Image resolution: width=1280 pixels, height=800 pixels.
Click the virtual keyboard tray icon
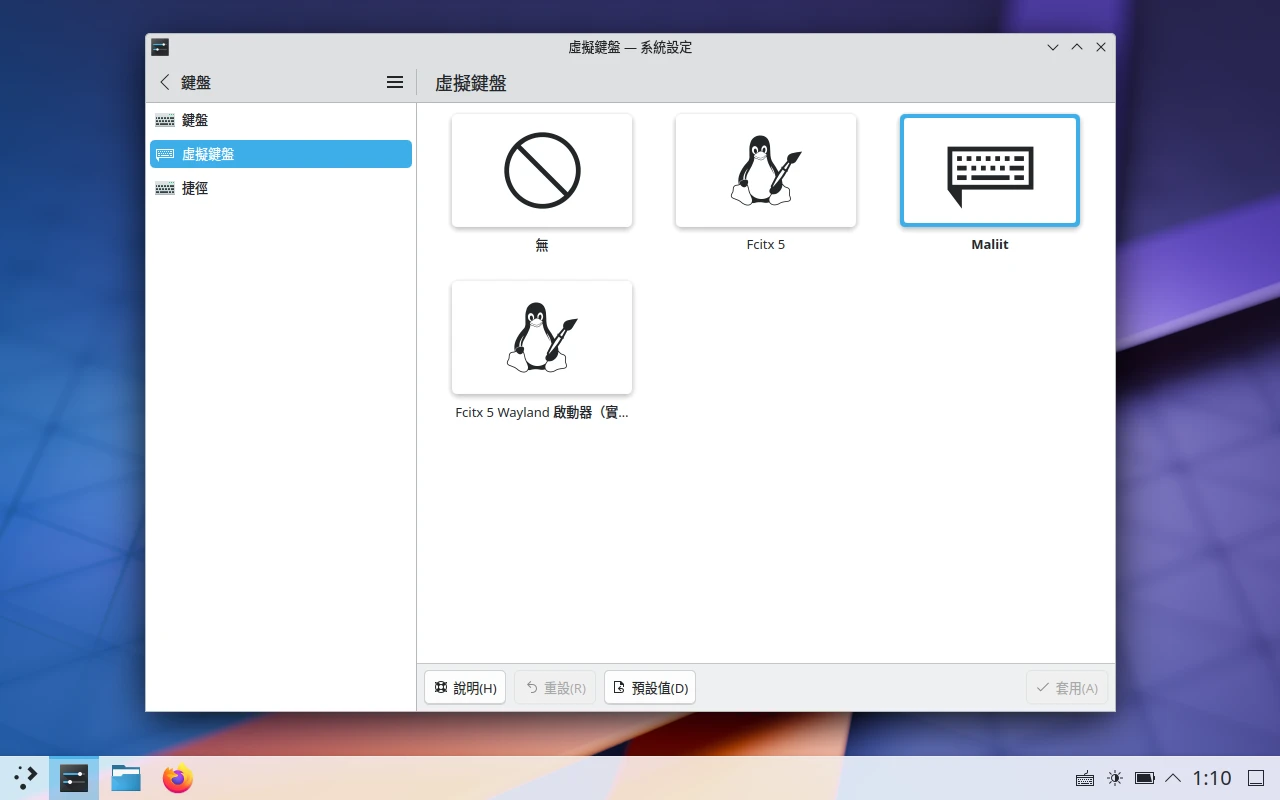point(1084,778)
